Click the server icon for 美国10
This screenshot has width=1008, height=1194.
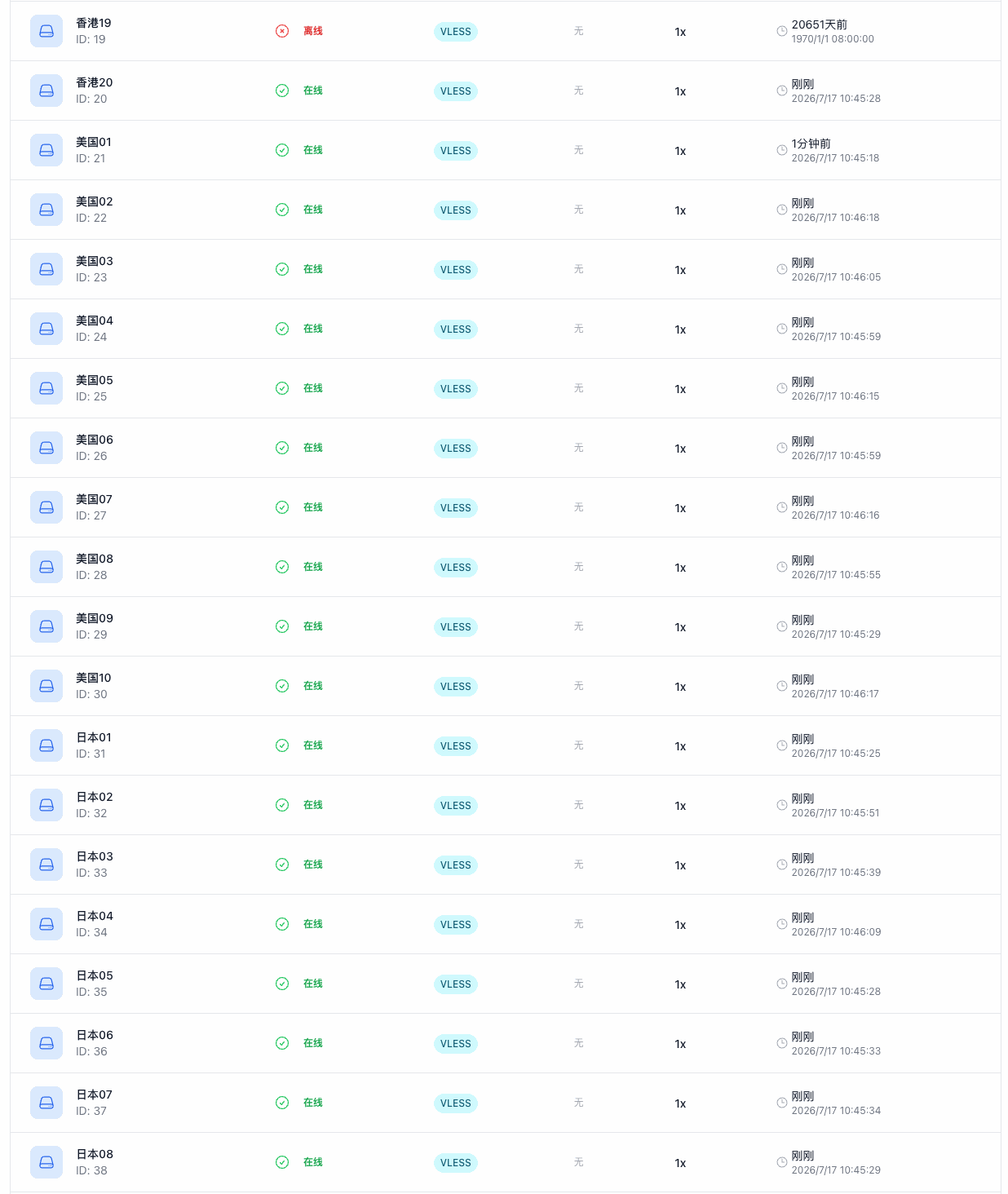coord(46,686)
